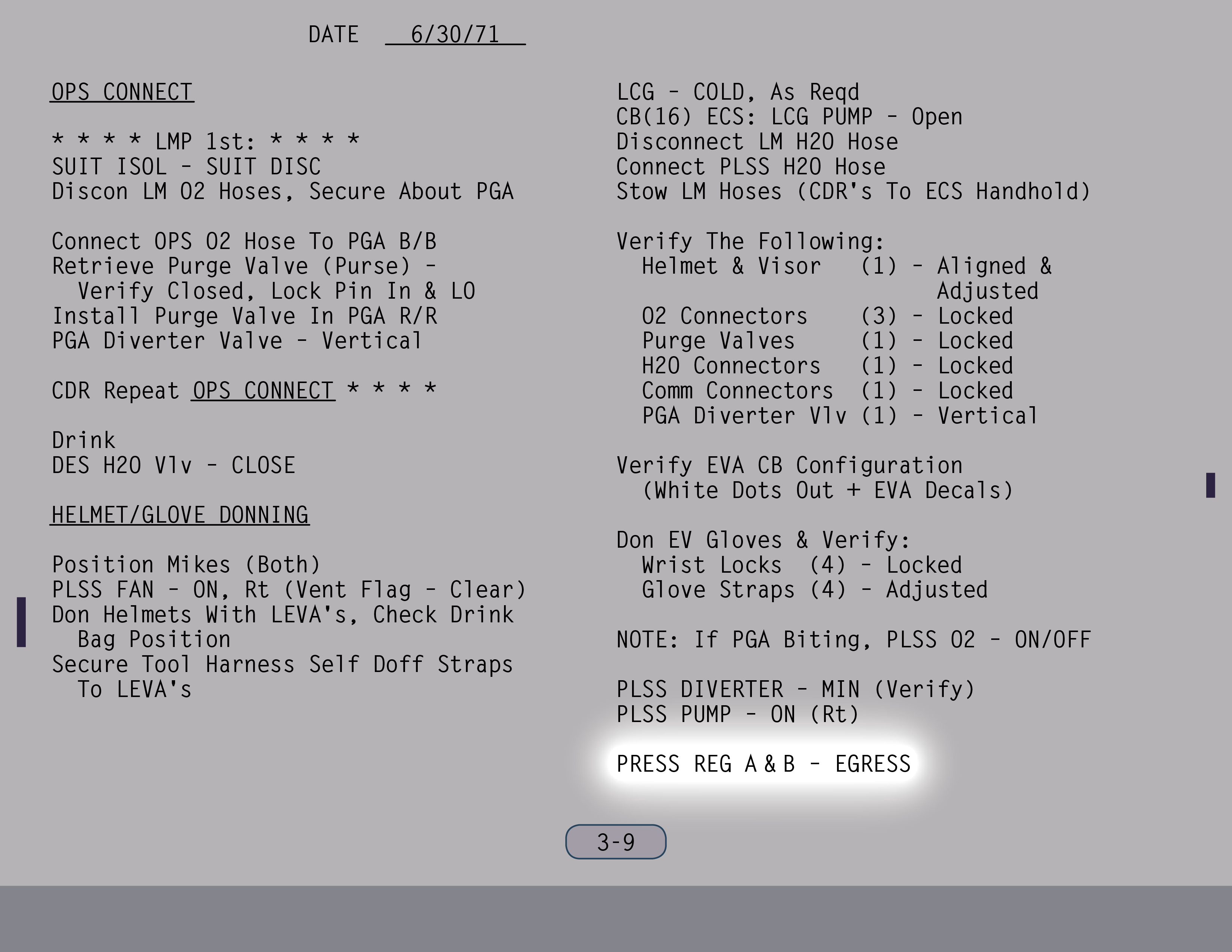Click the PLSS FAN - ON step
The height and width of the screenshot is (952, 1232).
click(x=288, y=589)
